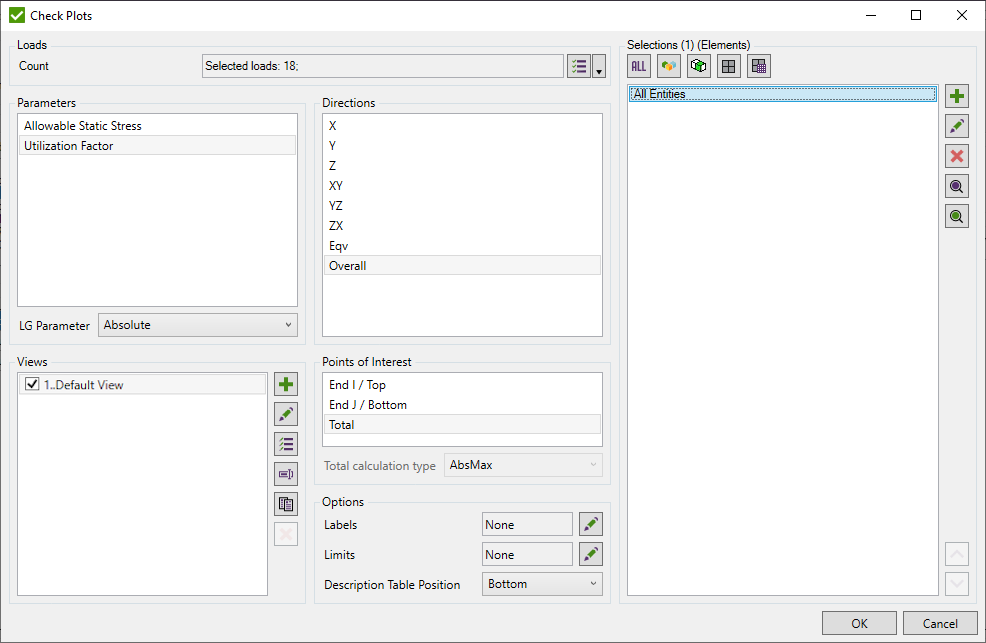This screenshot has width=986, height=643.
Task: Click the rename view icon
Action: click(286, 473)
